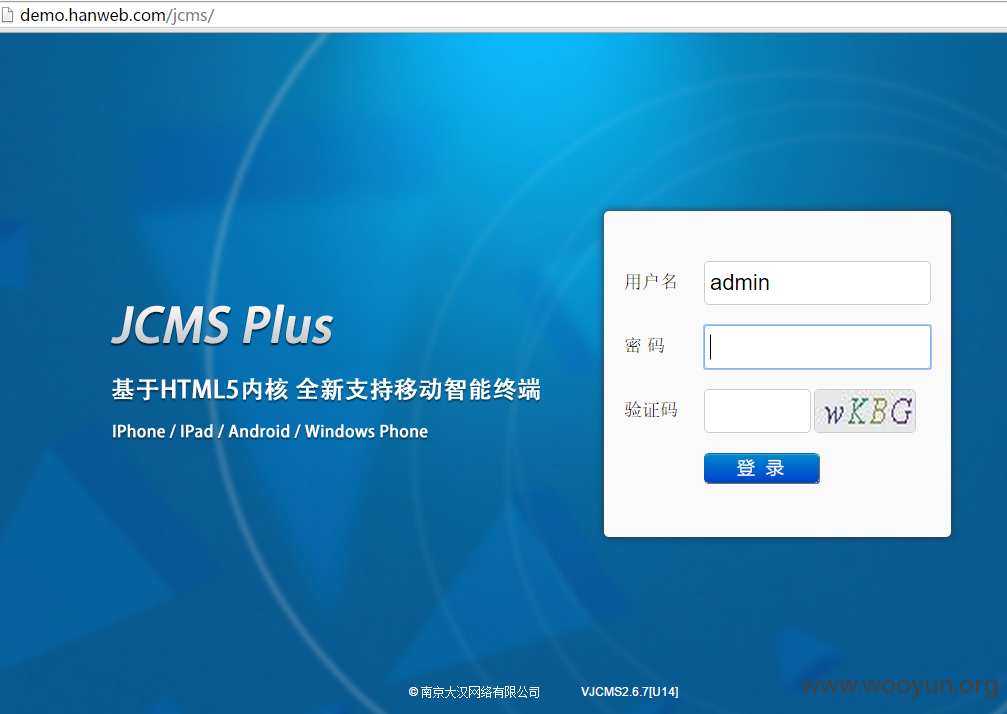Click the JCMS Plus logo text
The image size is (1007, 714).
222,324
